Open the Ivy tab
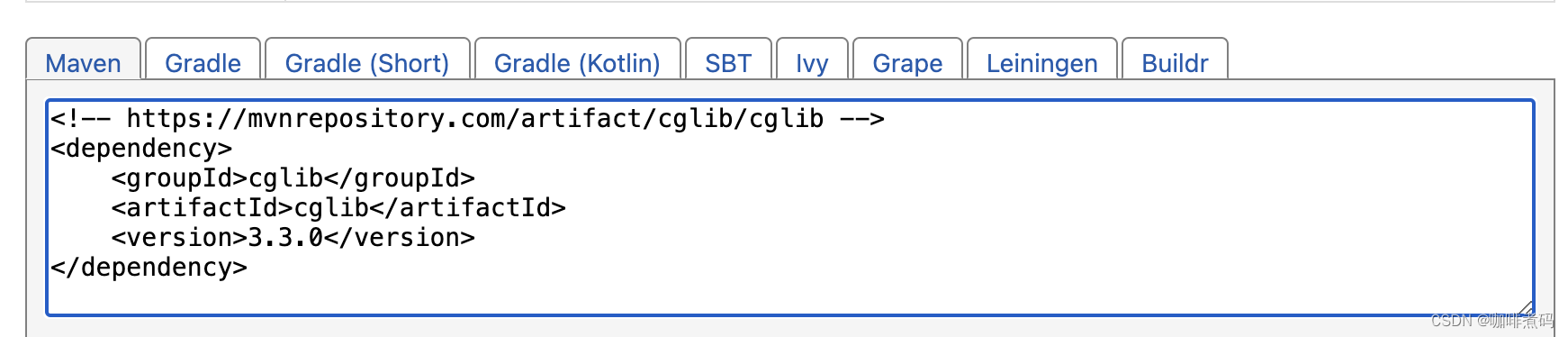Screen dimensions: 1568x337 coord(812,61)
